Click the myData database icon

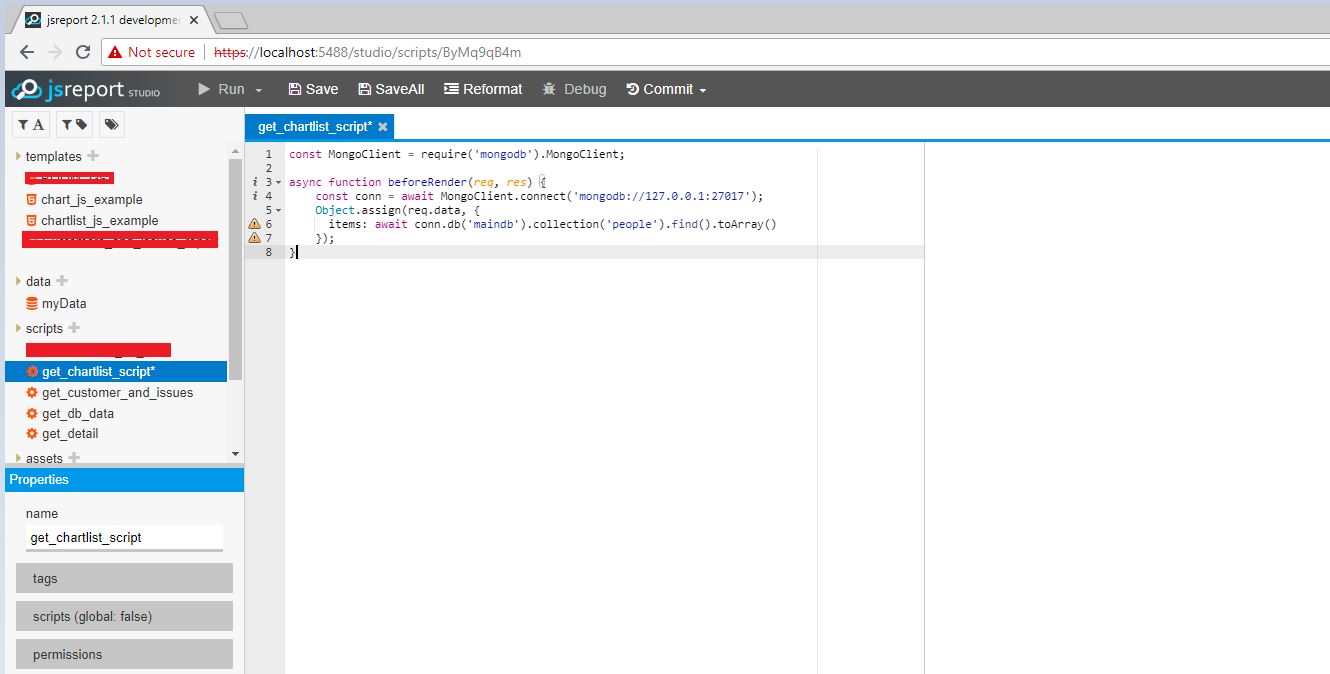(31, 303)
